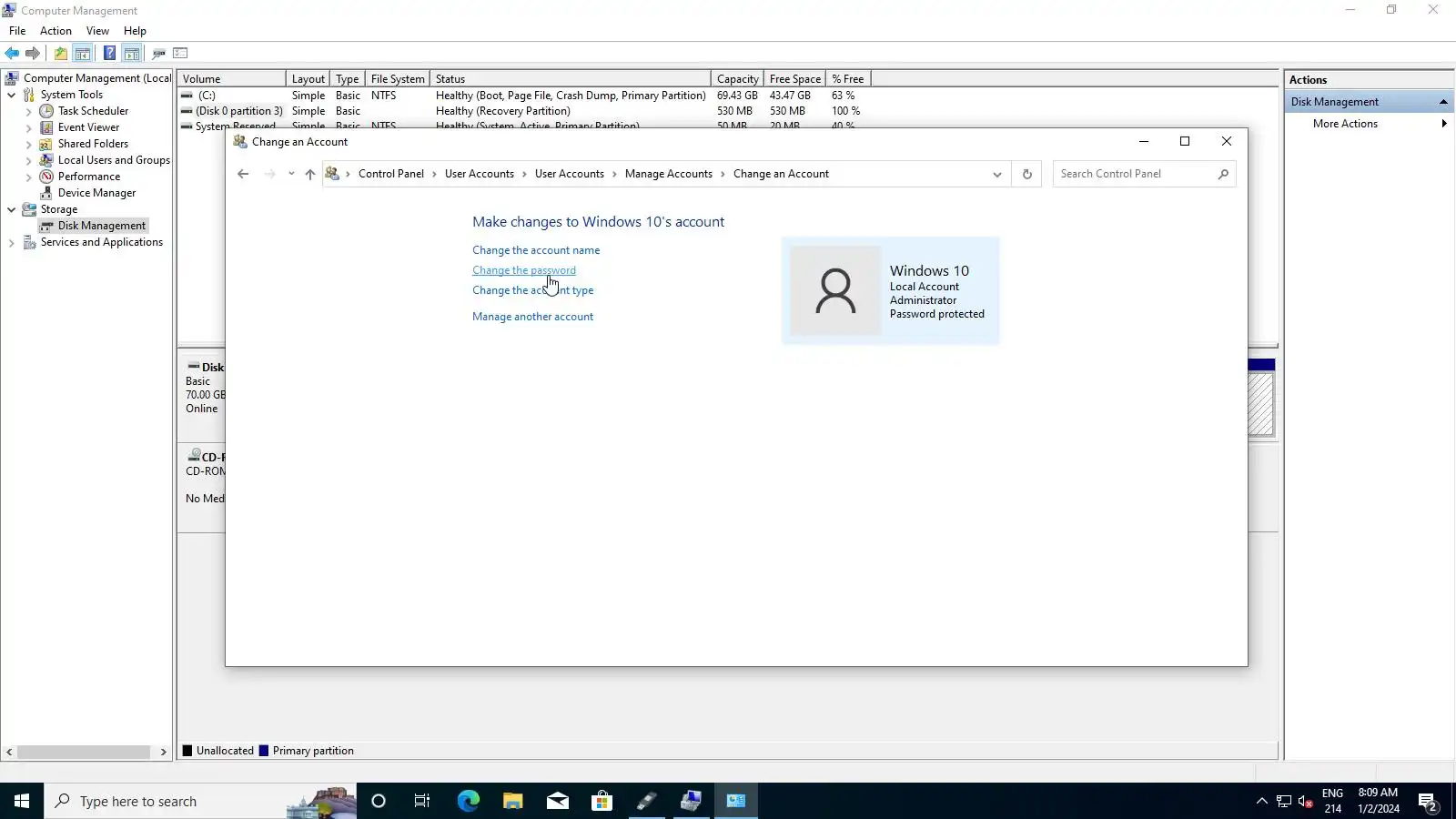Click the Search Control Panel field
This screenshot has width=1456, height=819.
click(1144, 174)
